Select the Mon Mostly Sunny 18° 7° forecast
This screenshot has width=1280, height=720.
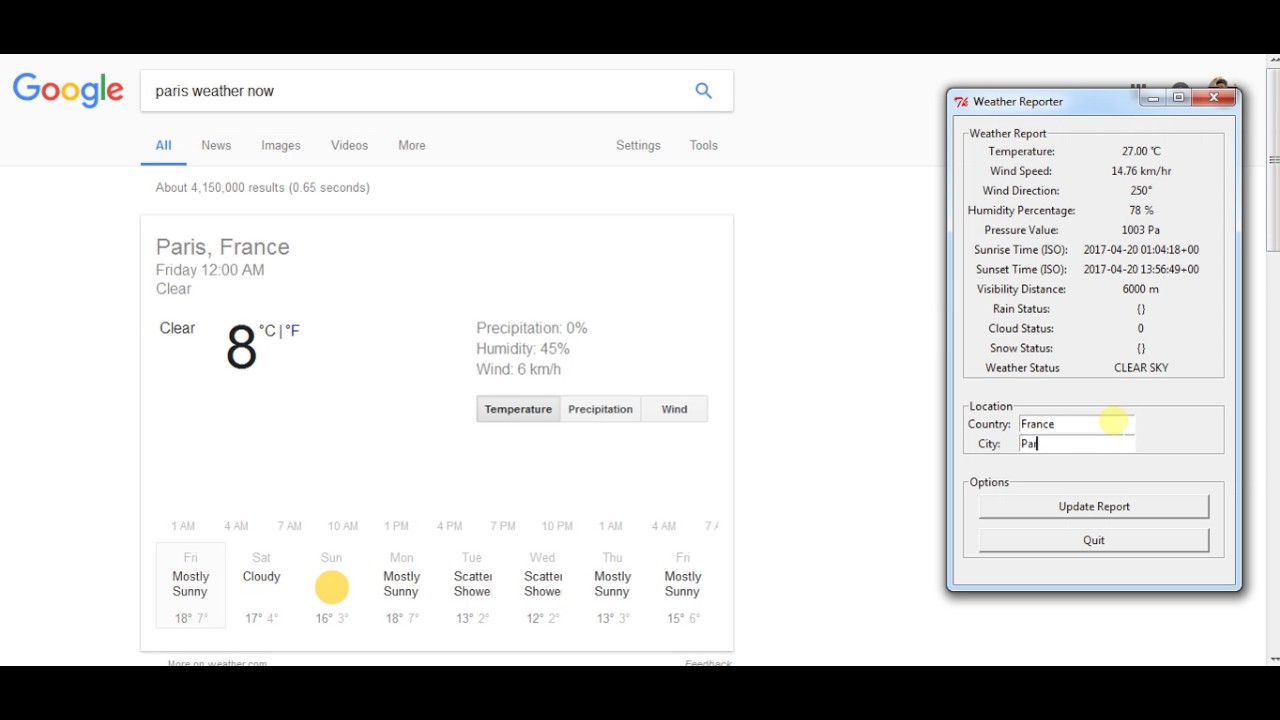pyautogui.click(x=401, y=586)
